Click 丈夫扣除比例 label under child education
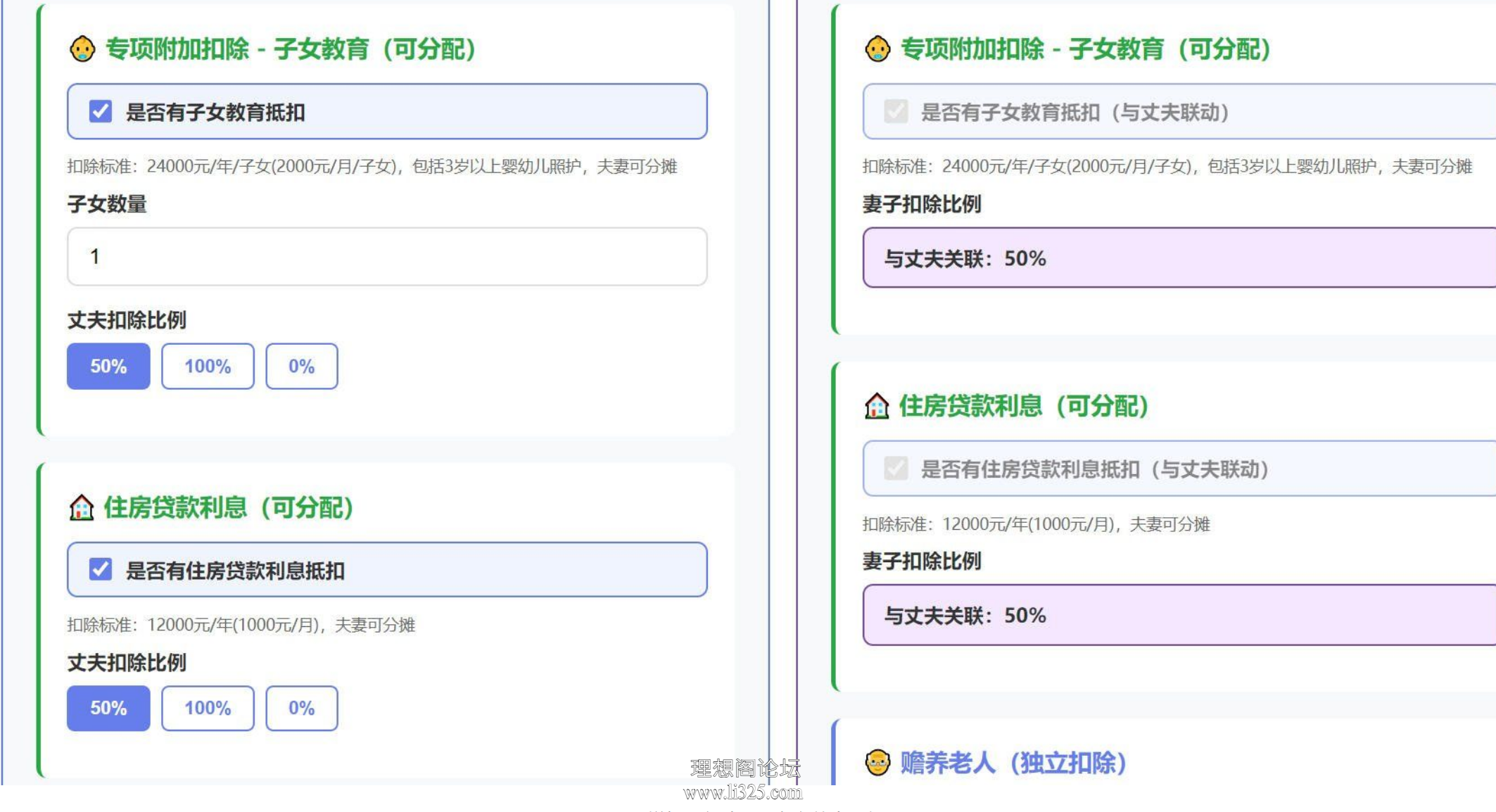This screenshot has height=812, width=1496. tap(127, 320)
